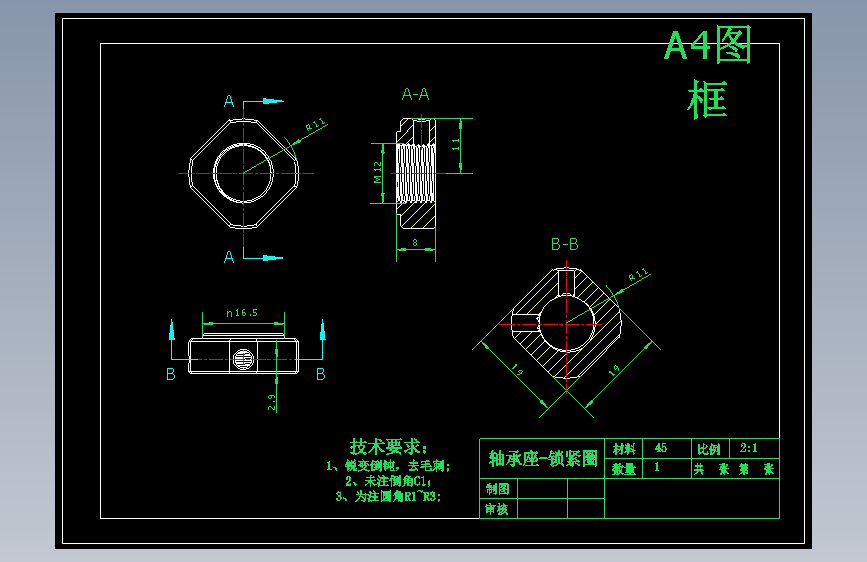The image size is (867, 562).
Task: Pick the "8" width dimension below section A-A
Action: click(x=415, y=242)
